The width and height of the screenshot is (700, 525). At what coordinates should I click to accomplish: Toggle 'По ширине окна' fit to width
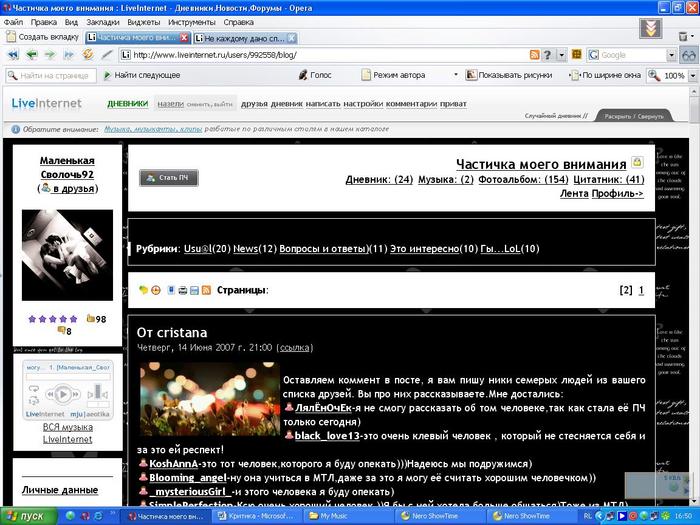tap(606, 75)
